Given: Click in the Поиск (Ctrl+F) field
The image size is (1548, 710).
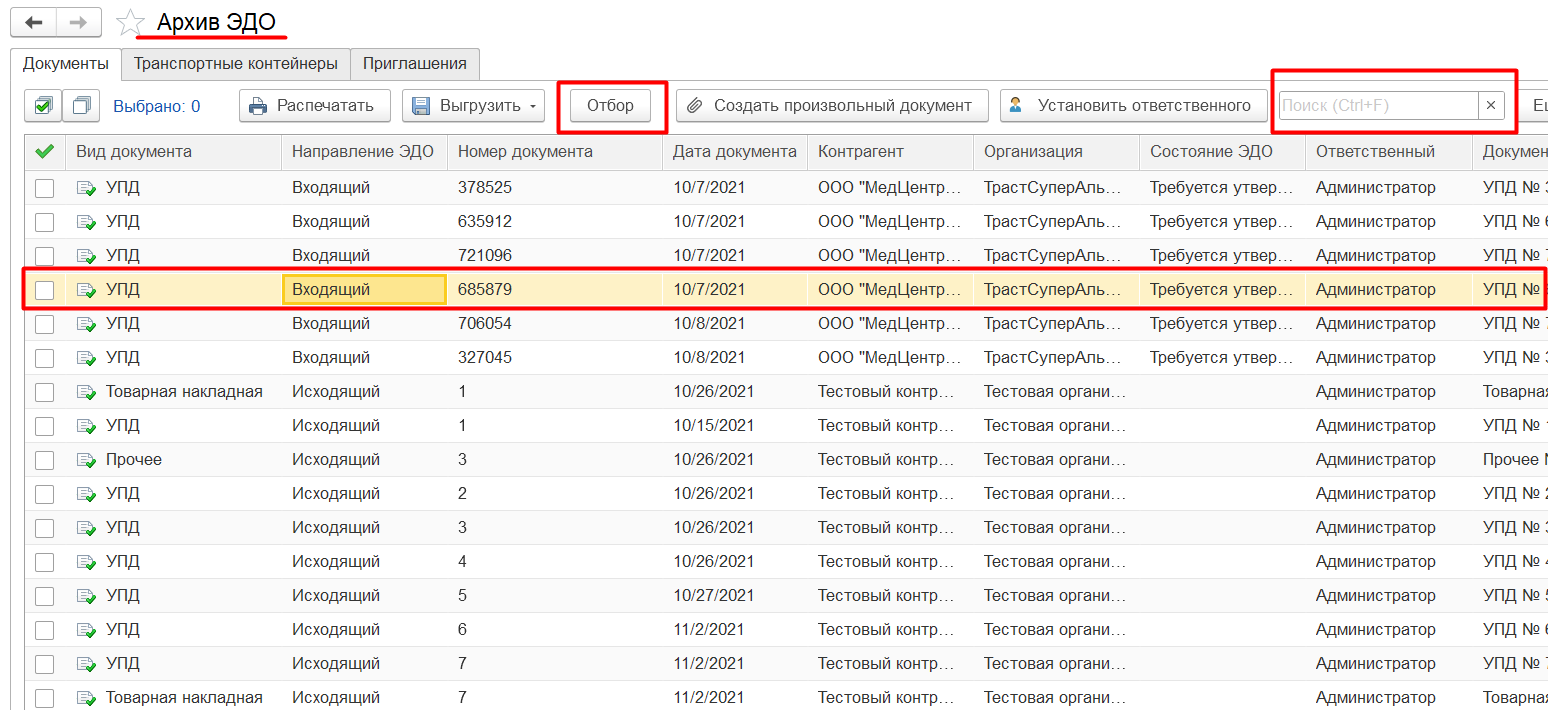Looking at the screenshot, I should [1379, 105].
